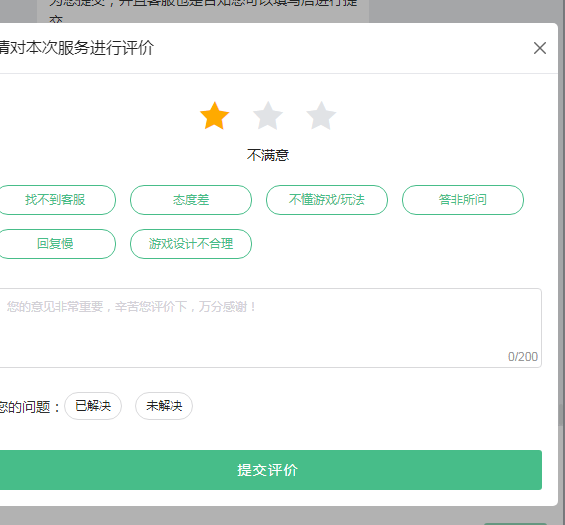Toggle the 态度差 reason tag
Viewport: 565px width, 525px height.
pos(191,200)
